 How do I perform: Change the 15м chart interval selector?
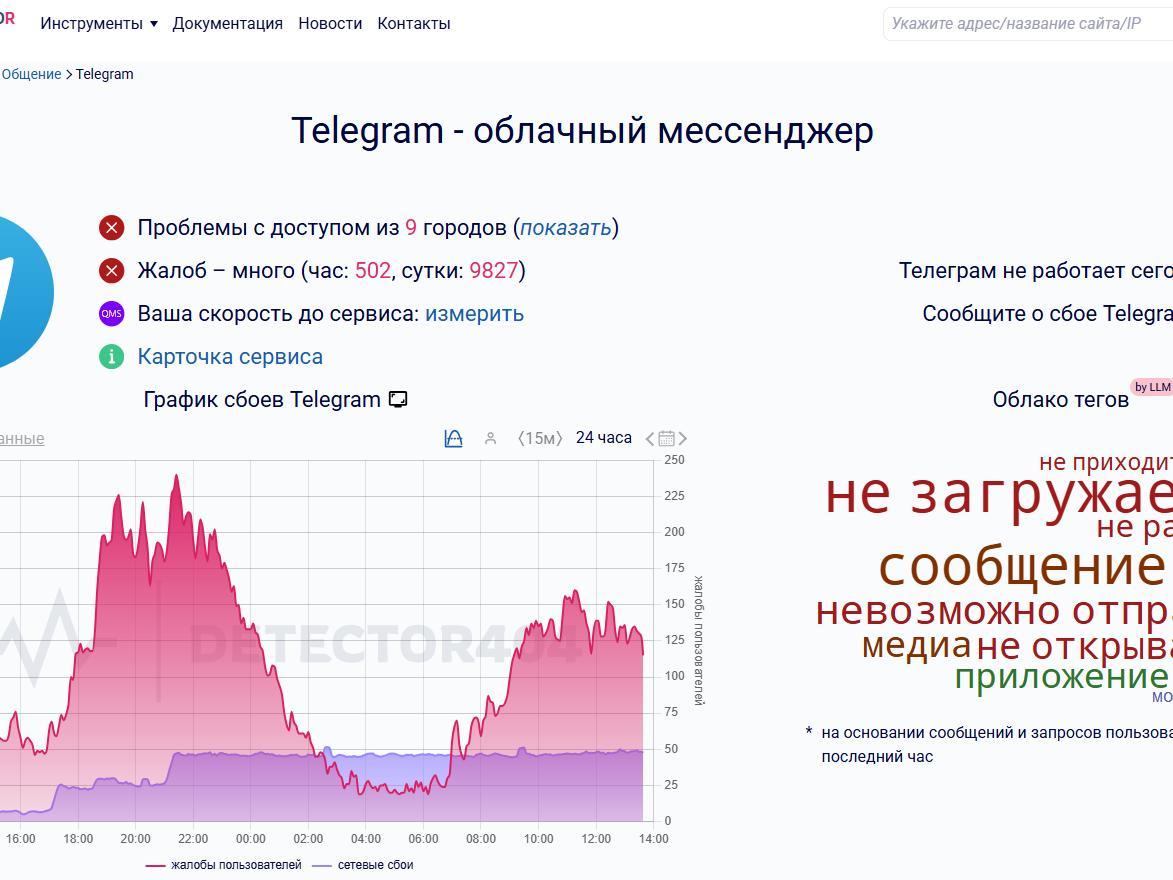[540, 439]
